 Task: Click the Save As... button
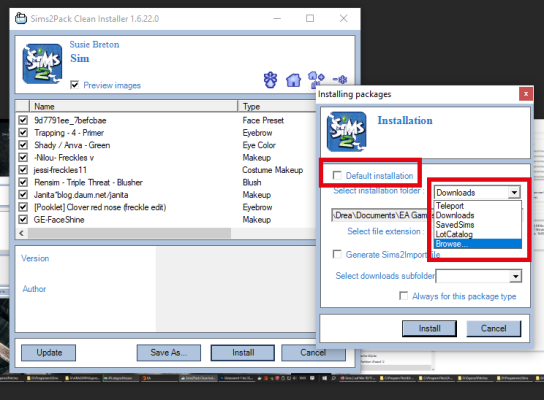169,353
